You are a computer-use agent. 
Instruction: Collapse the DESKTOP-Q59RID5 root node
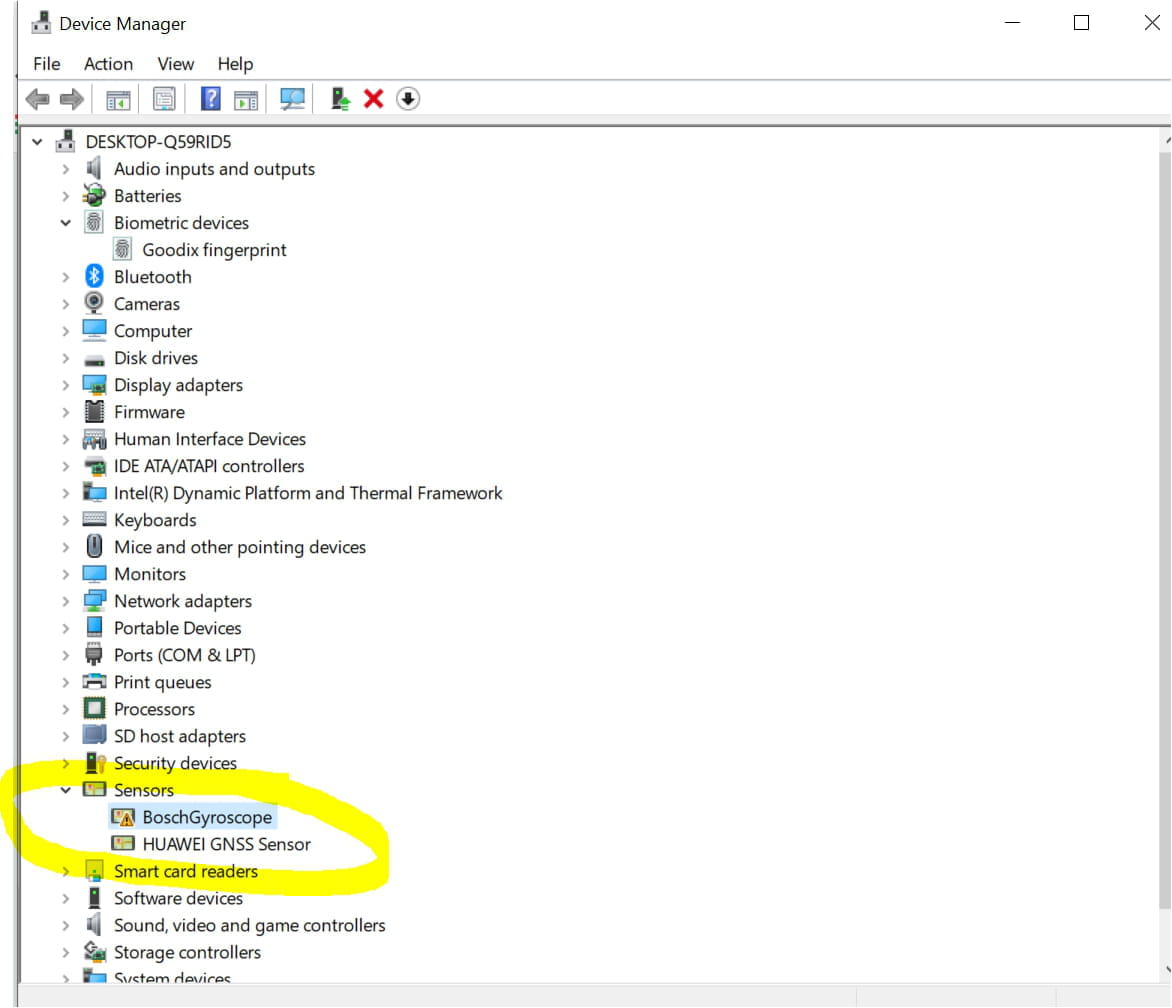point(37,141)
